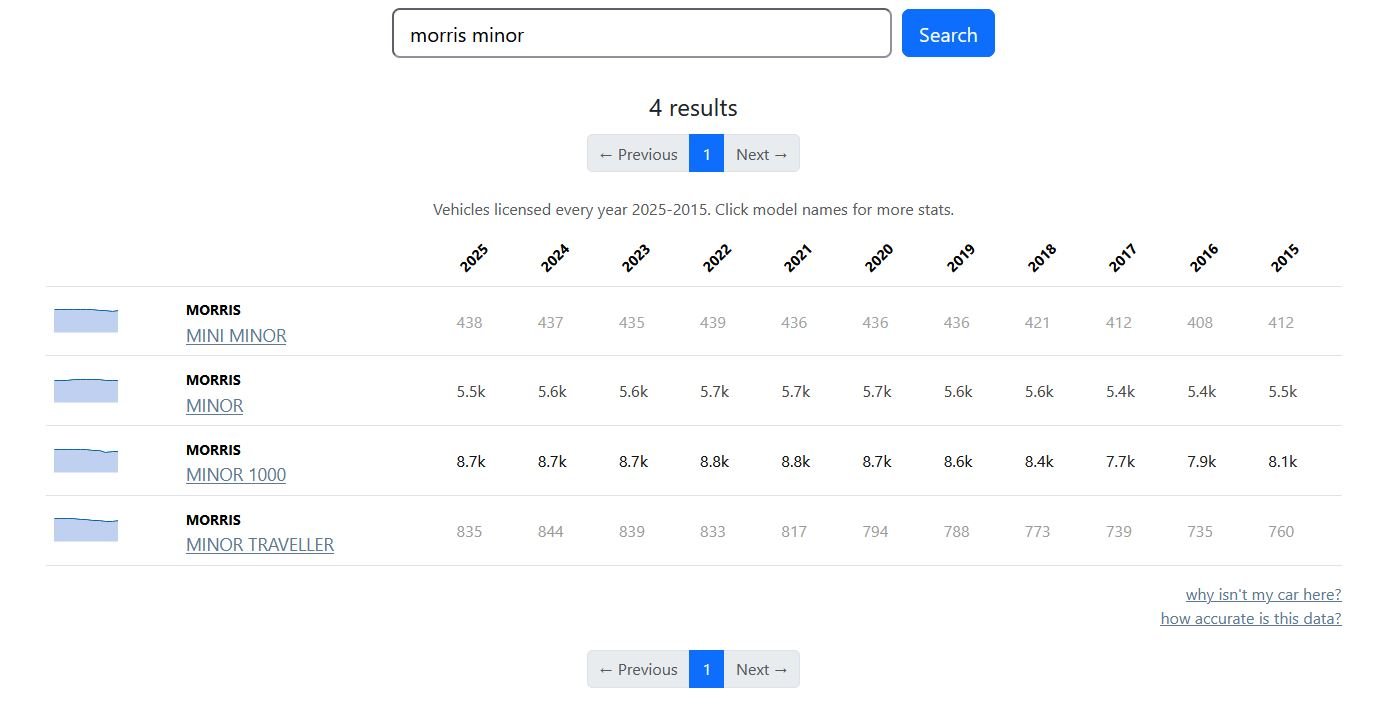
Task: Open 'how accurate is this data?' link
Action: pos(1251,618)
